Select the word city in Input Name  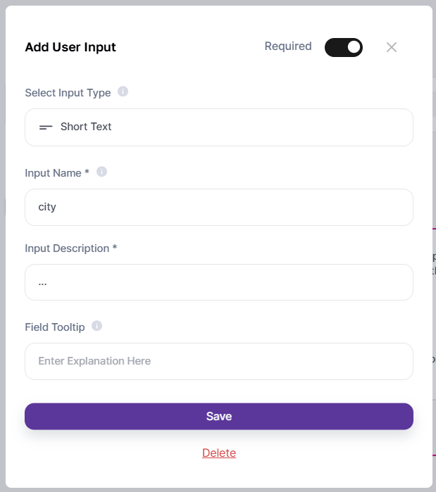click(47, 207)
